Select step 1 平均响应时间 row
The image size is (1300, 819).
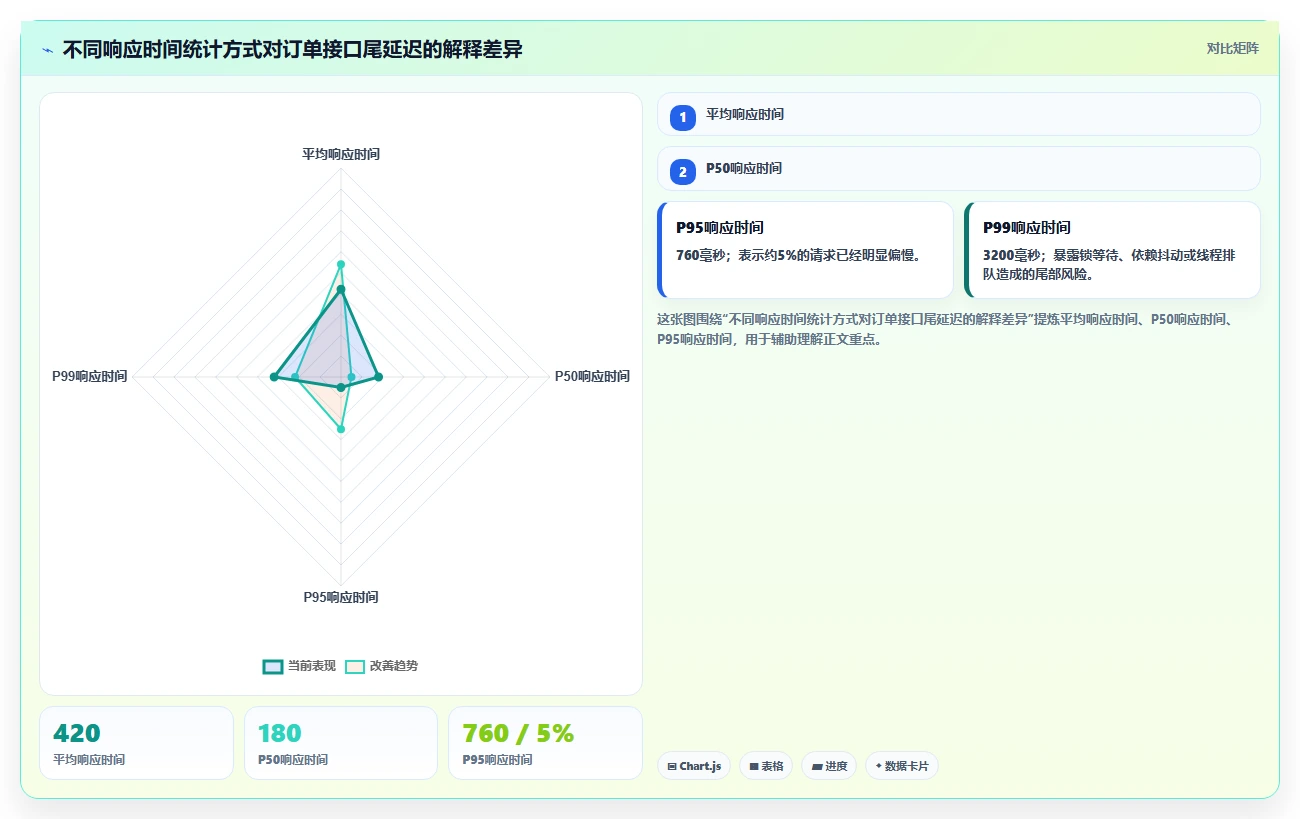click(958, 114)
